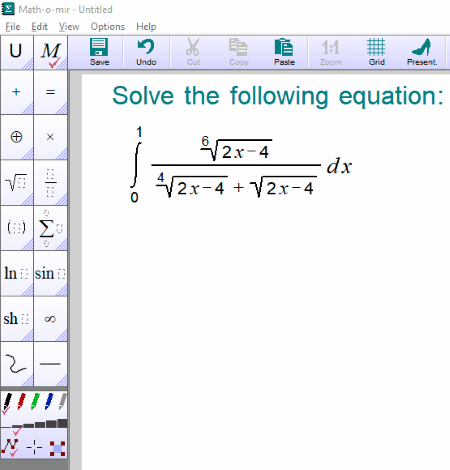Insert a sigma summation template
The width and height of the screenshot is (450, 470).
(x=50, y=228)
